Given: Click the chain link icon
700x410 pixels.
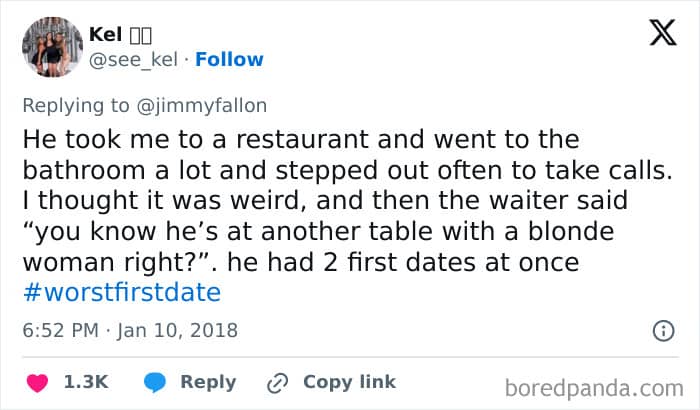Looking at the screenshot, I should (x=276, y=382).
